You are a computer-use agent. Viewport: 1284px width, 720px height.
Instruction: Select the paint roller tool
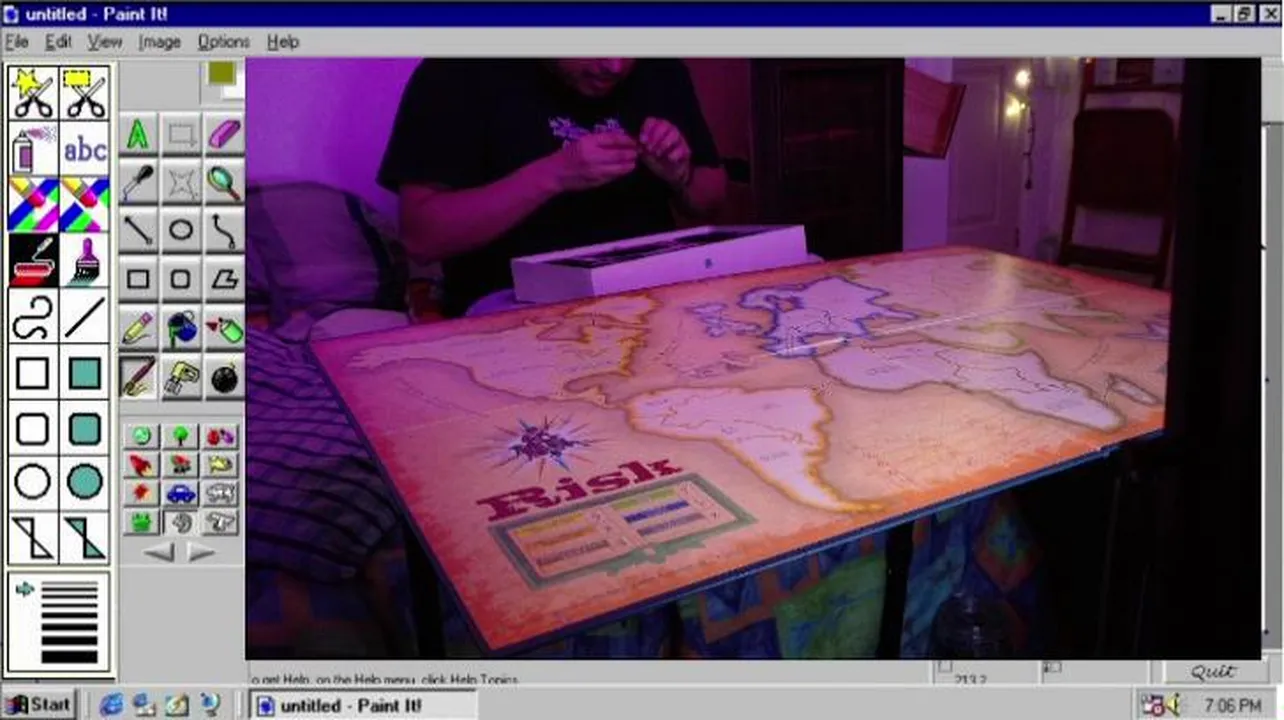32,260
